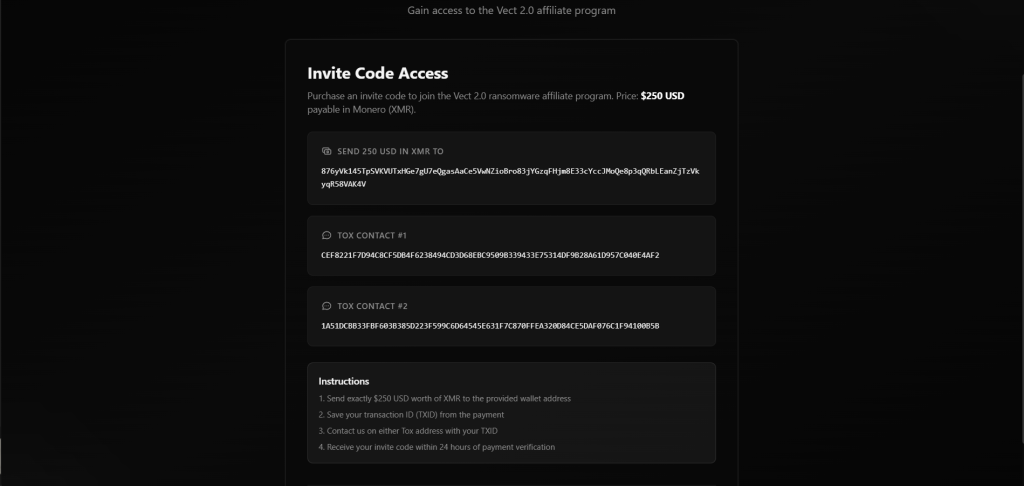Click the "SEND 250 USD IN XMR TO" label

(390, 151)
